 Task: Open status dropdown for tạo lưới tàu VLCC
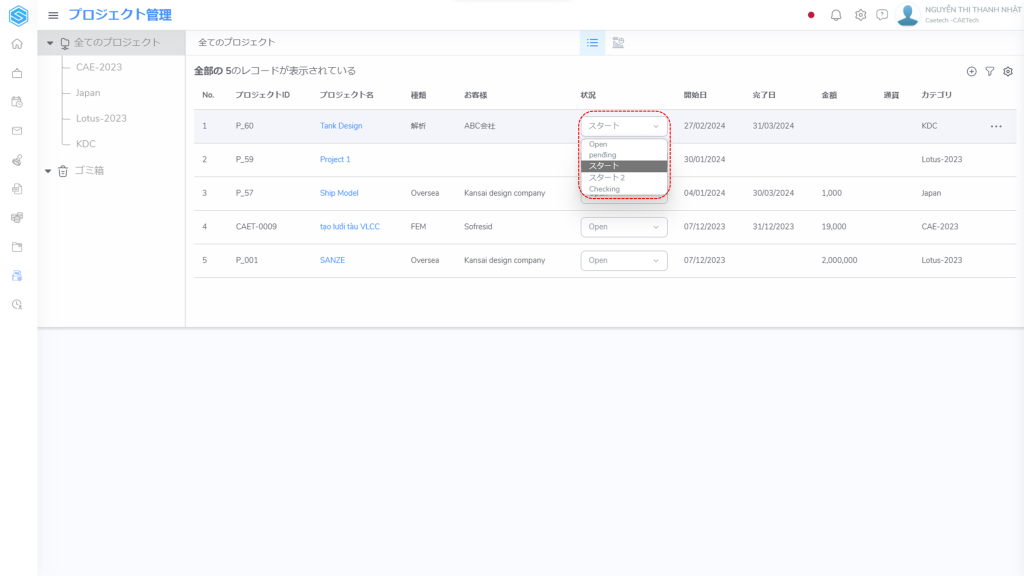[x=623, y=227]
